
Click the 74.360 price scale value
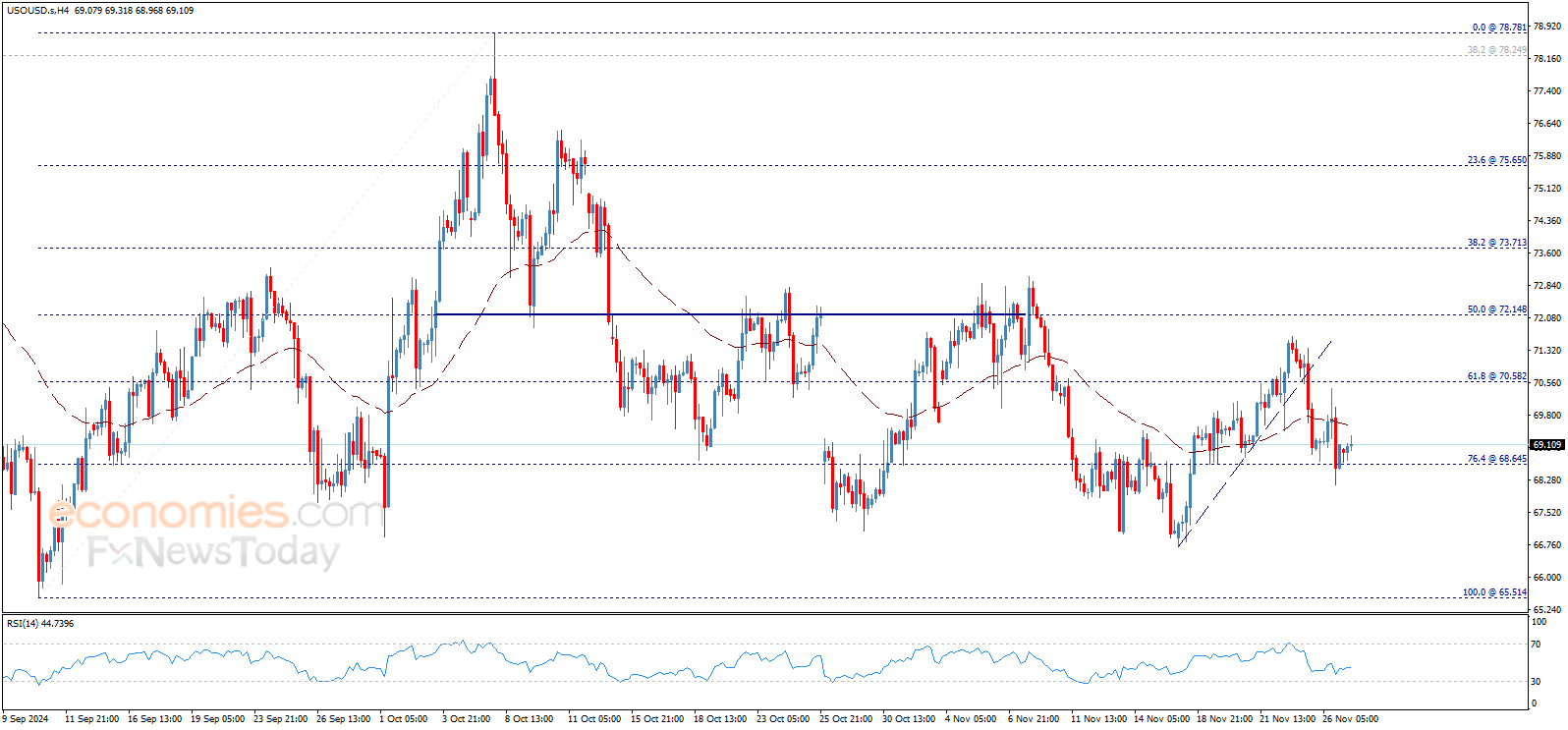[1547, 221]
